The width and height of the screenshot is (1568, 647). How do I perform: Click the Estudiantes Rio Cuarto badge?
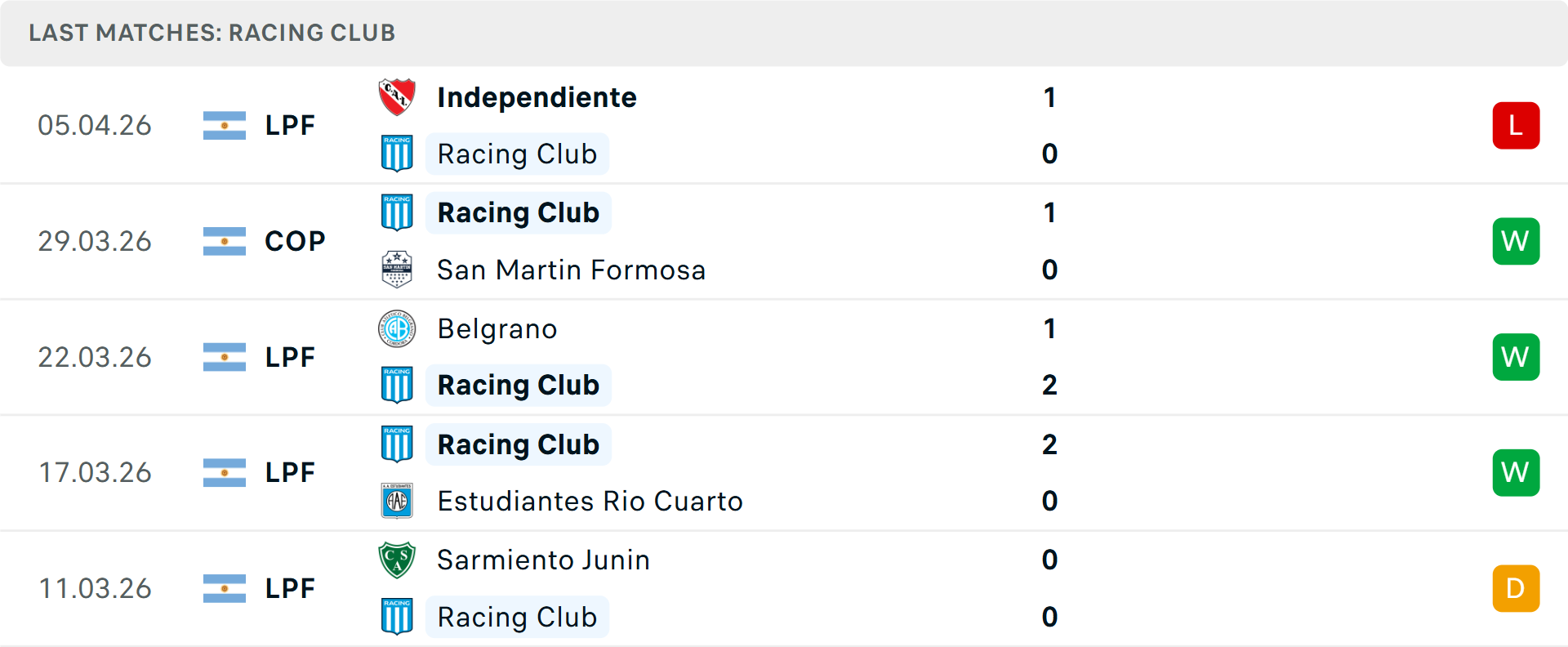pos(397,501)
